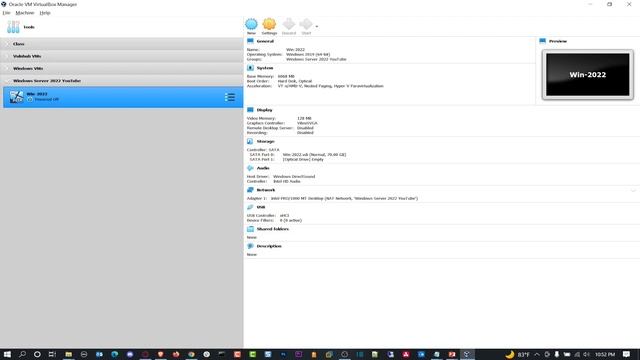Open the Tools entry in the left pane

click(x=122, y=27)
